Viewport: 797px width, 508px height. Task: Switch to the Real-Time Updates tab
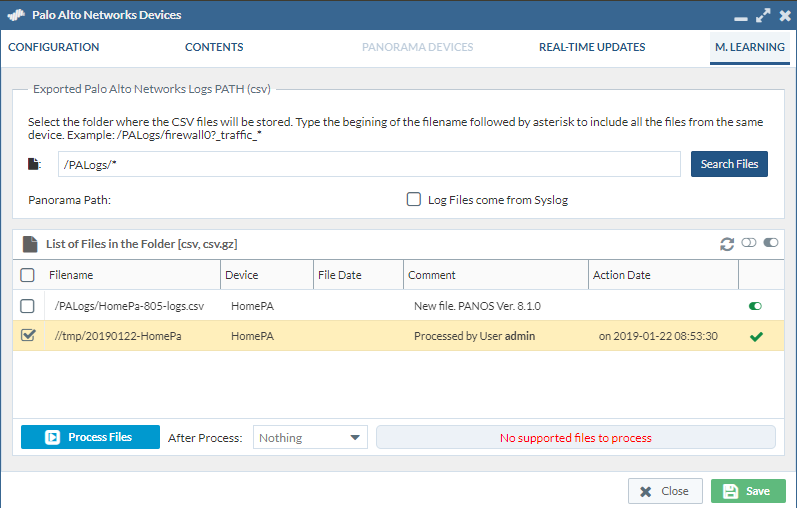(x=592, y=47)
